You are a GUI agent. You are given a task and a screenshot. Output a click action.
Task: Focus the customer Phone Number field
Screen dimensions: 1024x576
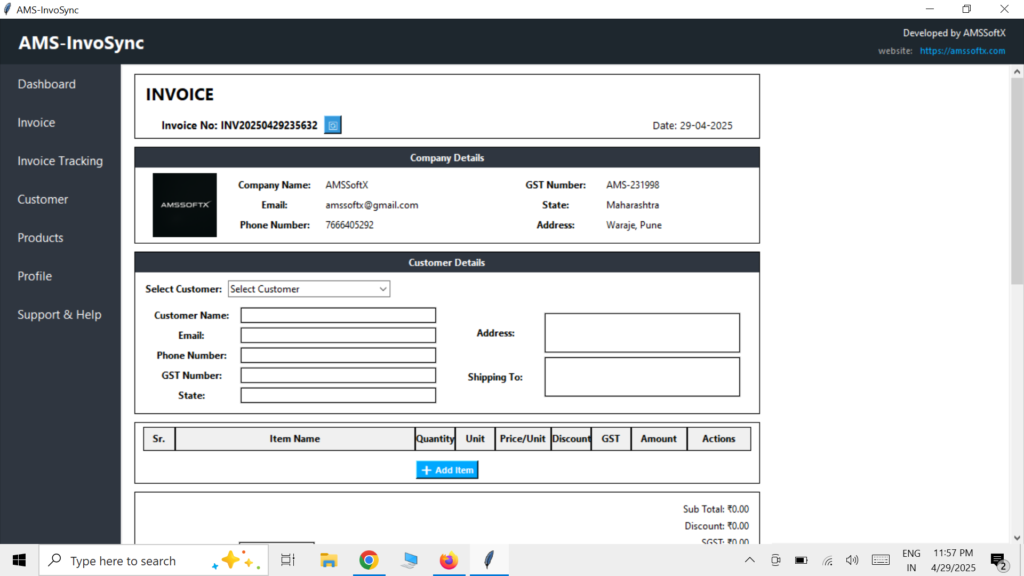pyautogui.click(x=338, y=355)
